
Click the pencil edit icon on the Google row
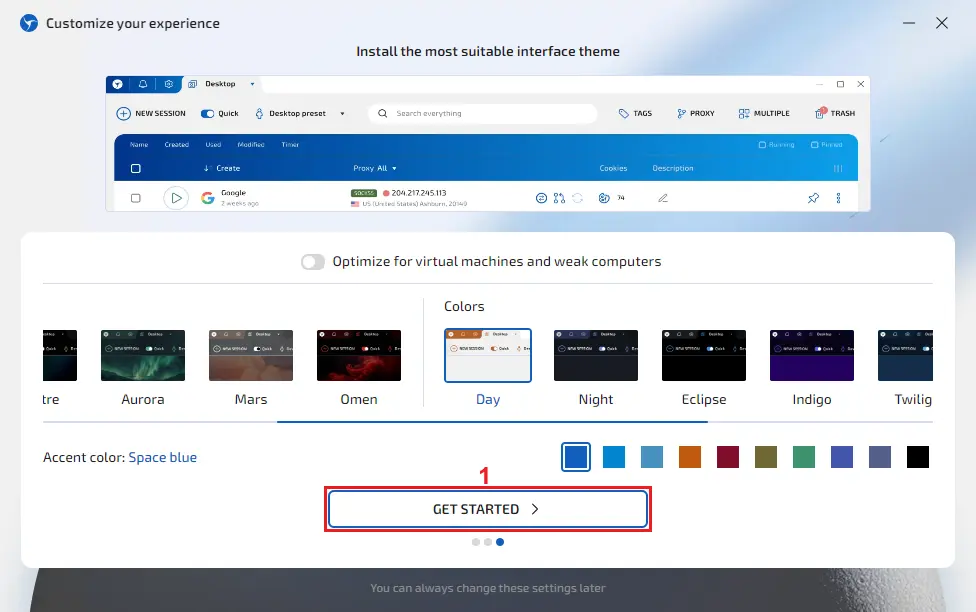click(663, 198)
